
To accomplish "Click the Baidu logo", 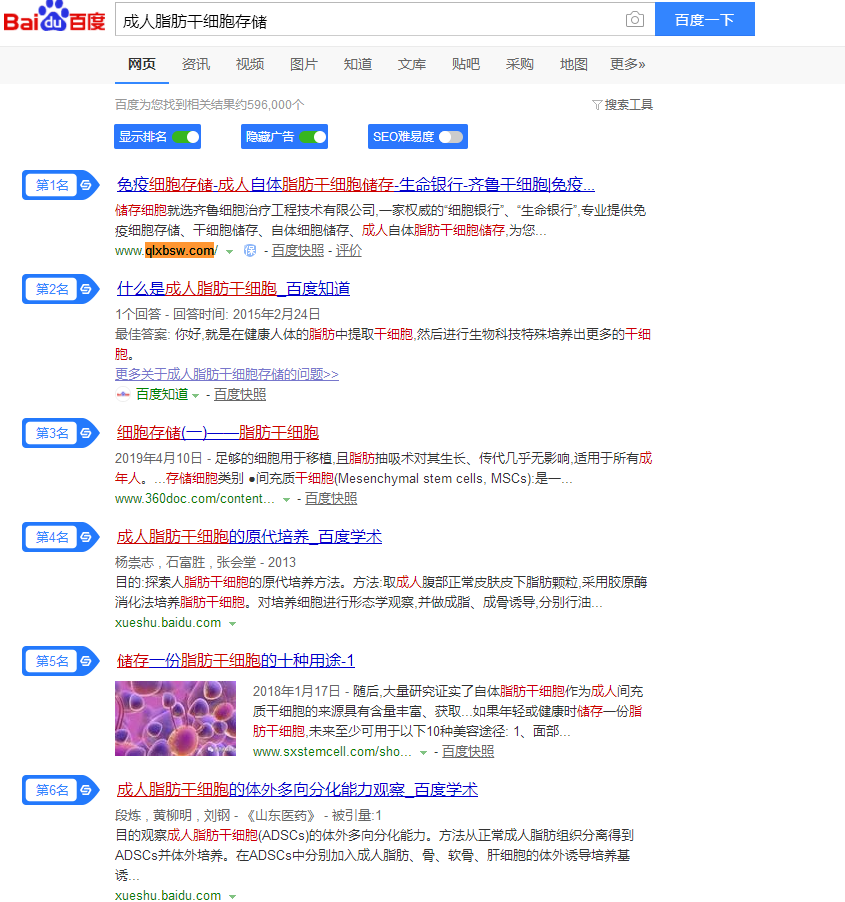I will coord(54,17).
